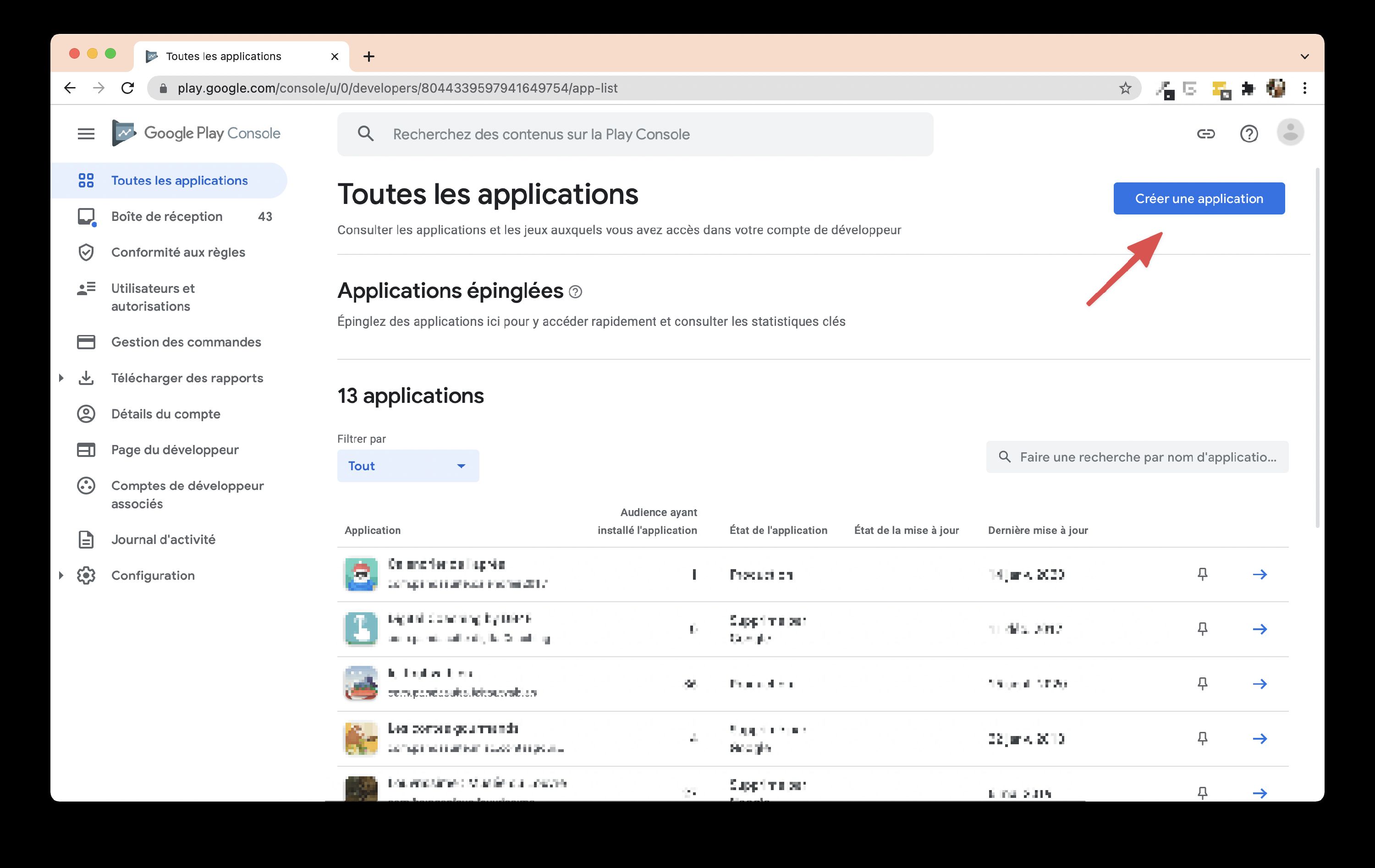
Task: Open the hamburger navigation menu
Action: pos(86,133)
